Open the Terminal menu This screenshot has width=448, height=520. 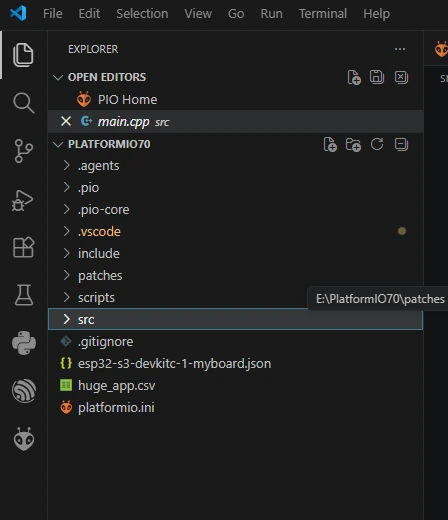coord(323,14)
